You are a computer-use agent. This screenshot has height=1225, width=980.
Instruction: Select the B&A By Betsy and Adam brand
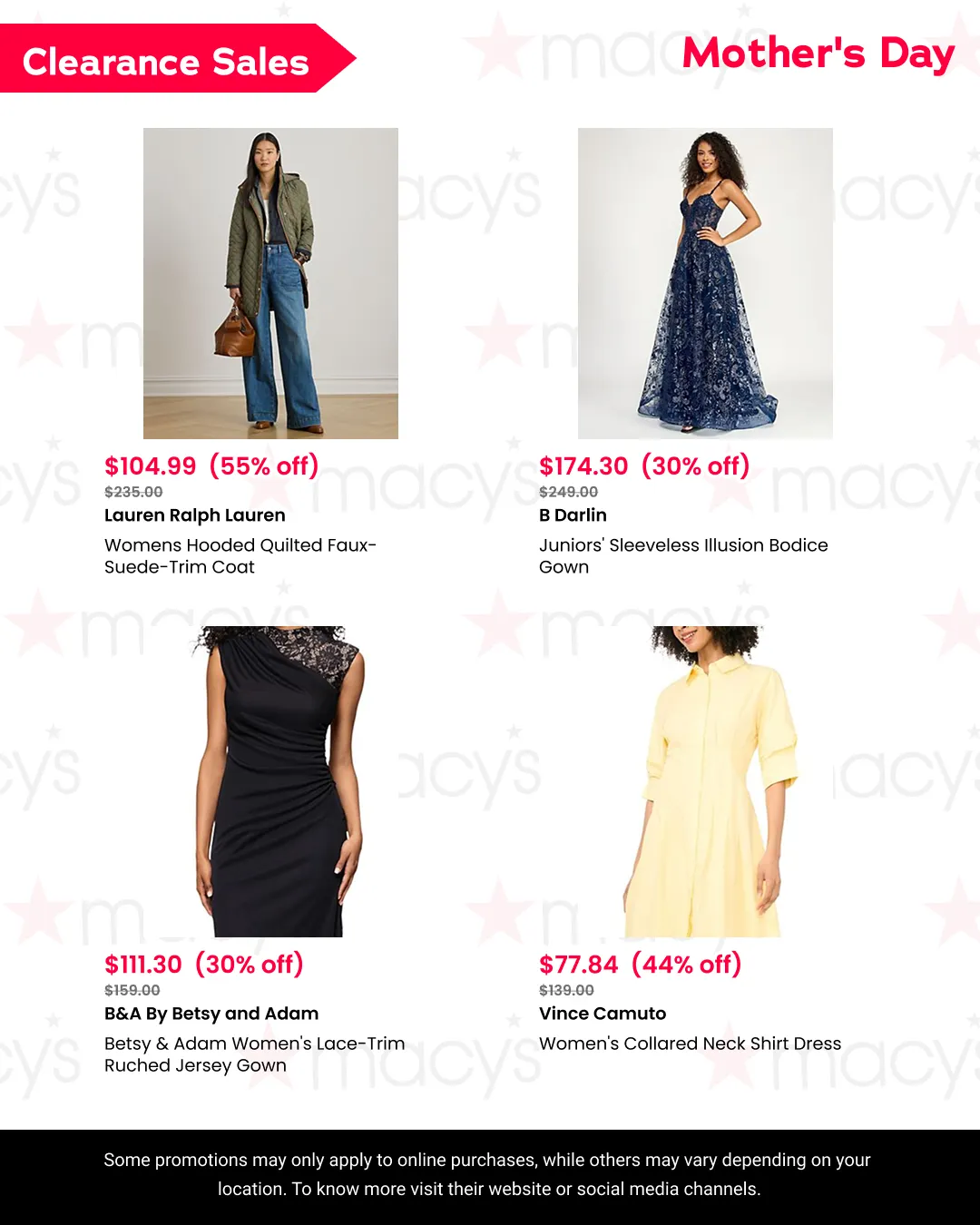(211, 1014)
